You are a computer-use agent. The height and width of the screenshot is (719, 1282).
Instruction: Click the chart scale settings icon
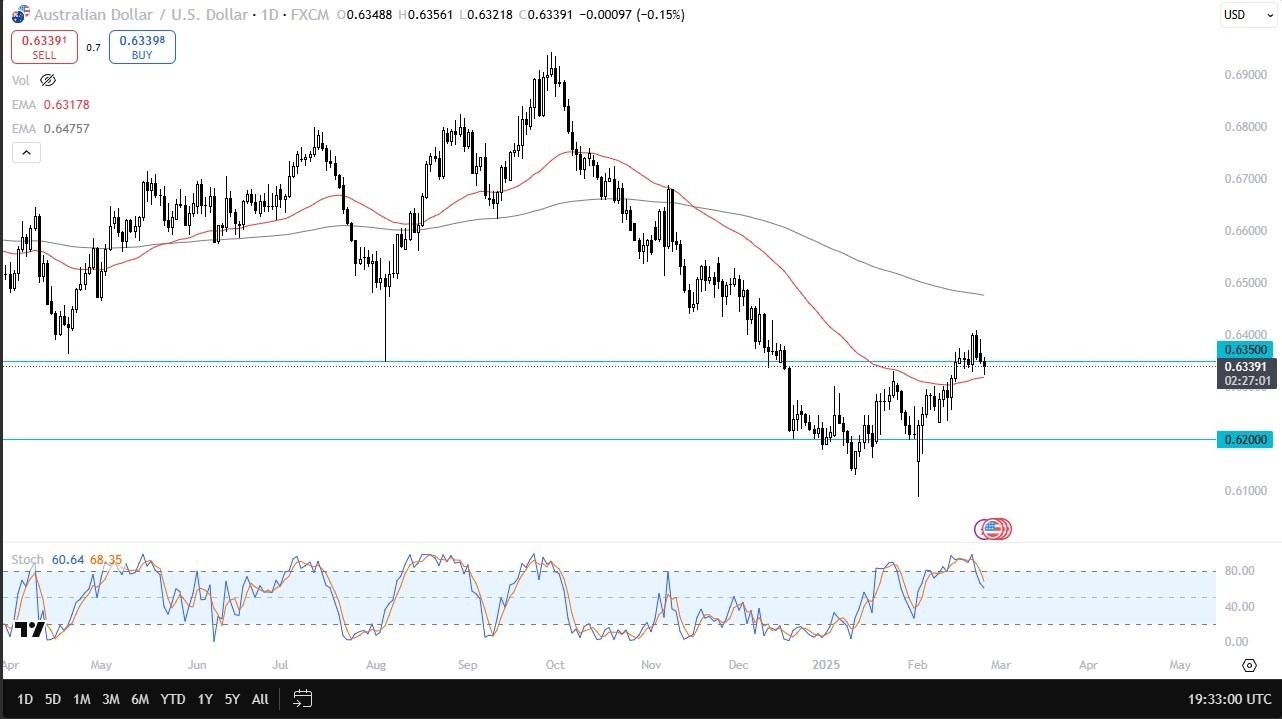(x=1249, y=665)
